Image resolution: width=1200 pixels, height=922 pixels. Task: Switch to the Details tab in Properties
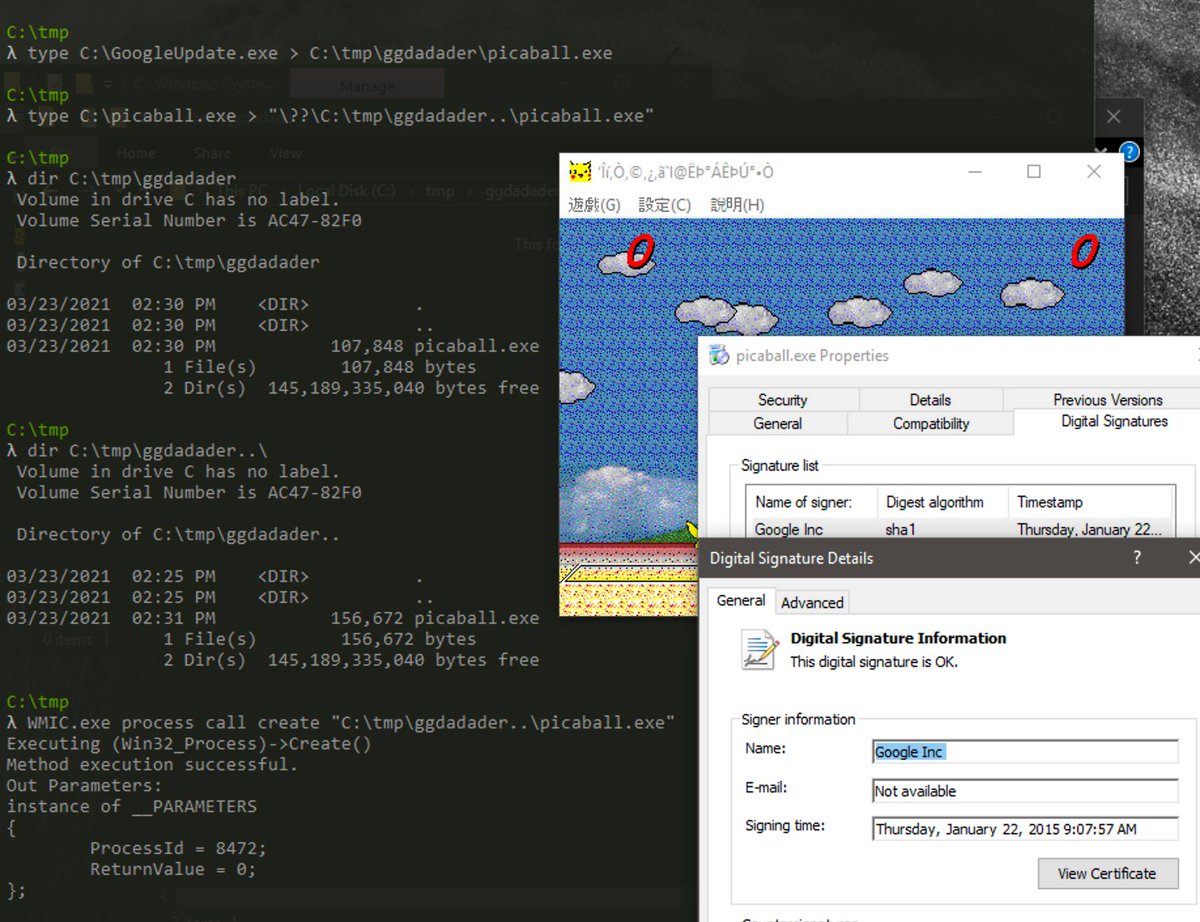[930, 399]
